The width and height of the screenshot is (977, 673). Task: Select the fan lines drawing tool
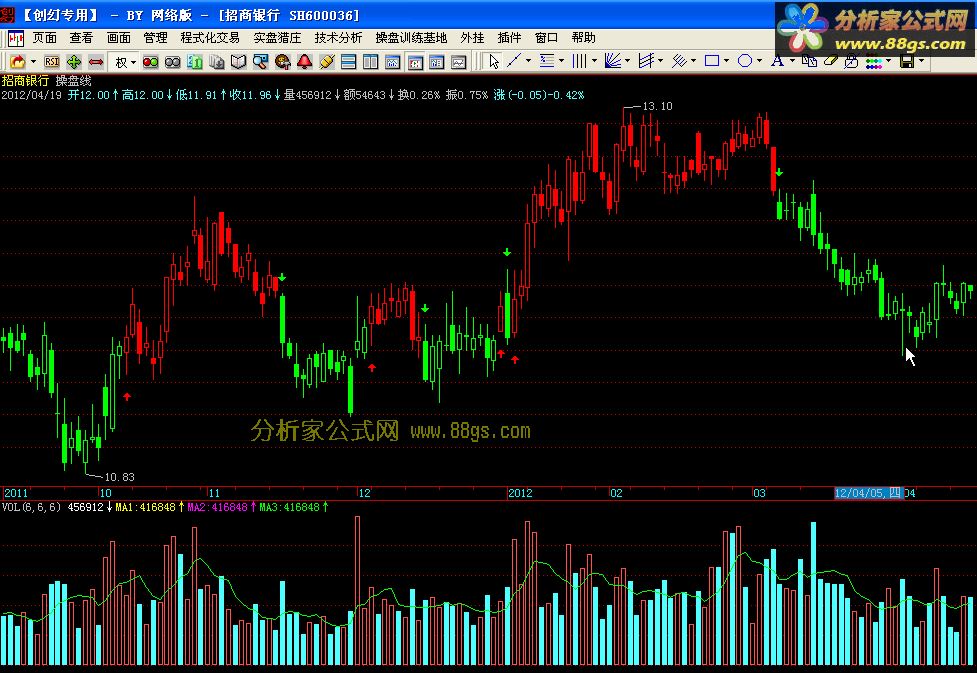tap(613, 60)
